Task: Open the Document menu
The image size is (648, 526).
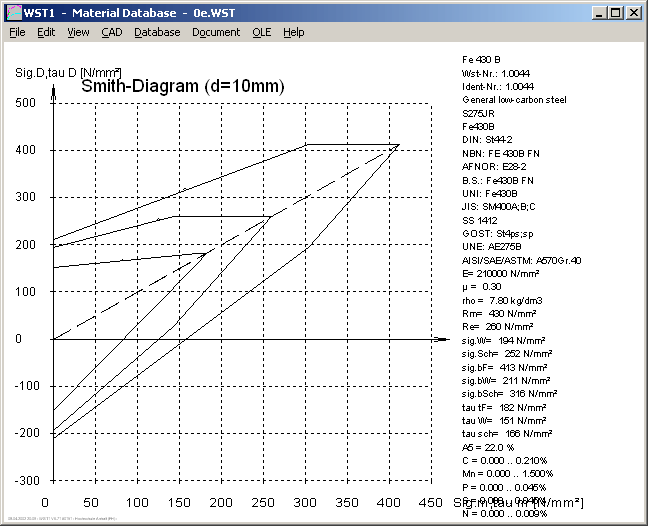Action: (216, 32)
